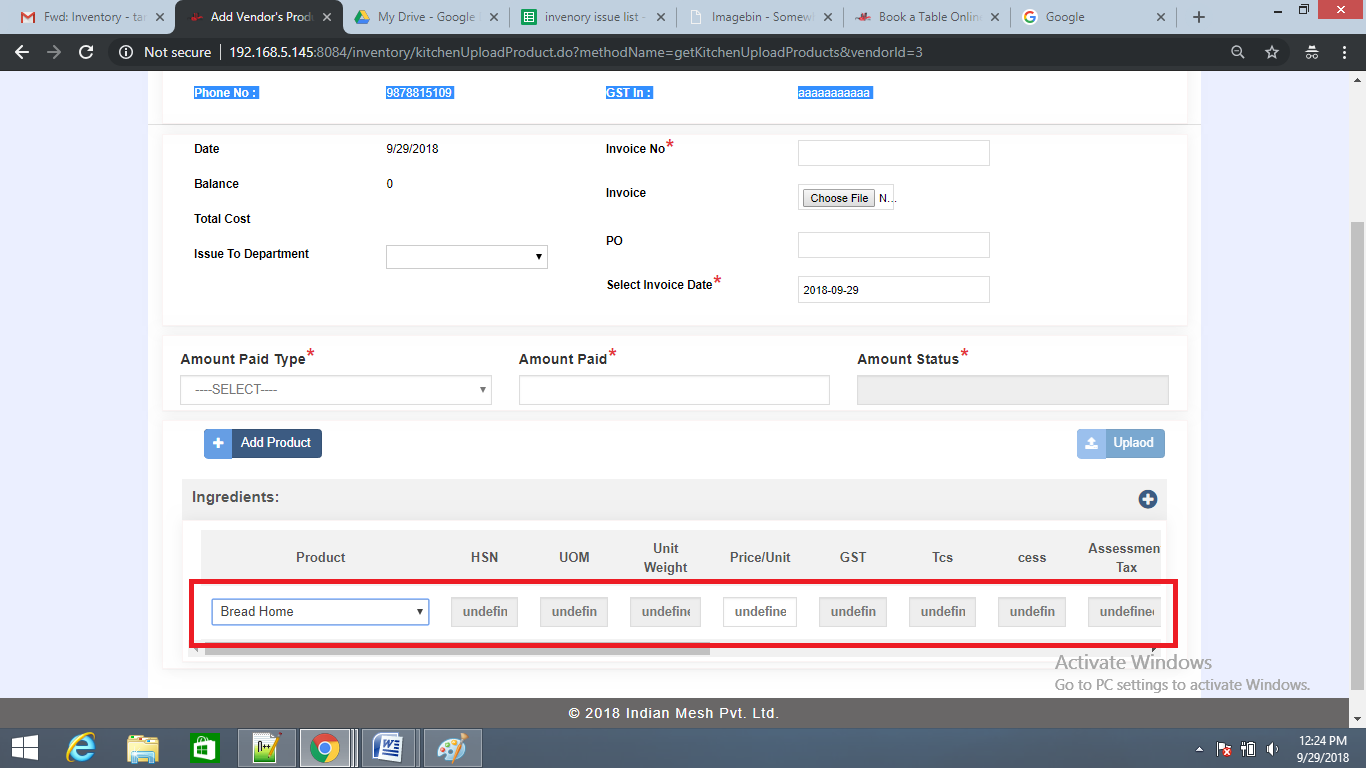Viewport: 1366px width, 768px height.
Task: Open the Windows Start menu
Action: click(24, 748)
